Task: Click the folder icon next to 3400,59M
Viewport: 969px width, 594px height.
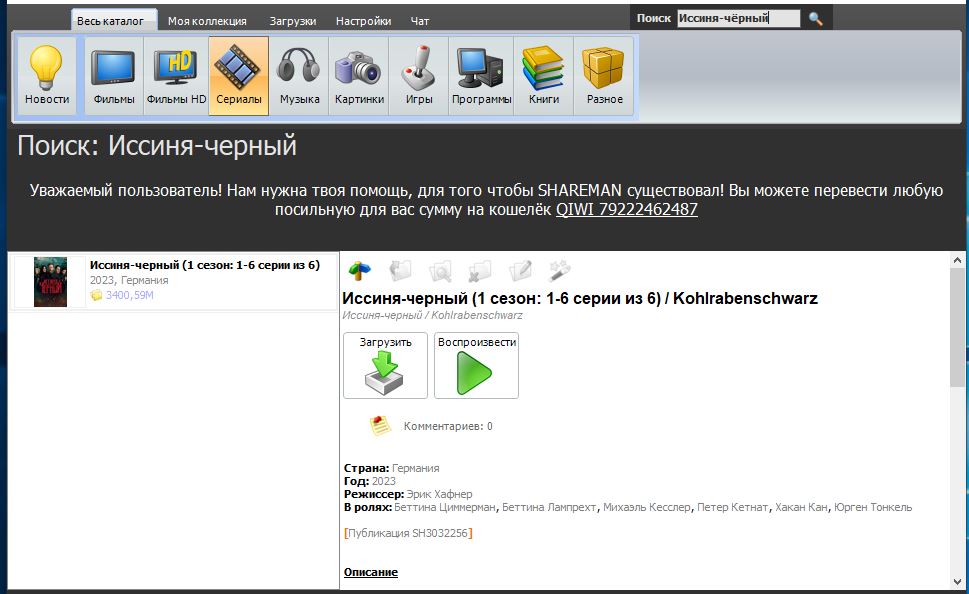Action: coord(96,295)
